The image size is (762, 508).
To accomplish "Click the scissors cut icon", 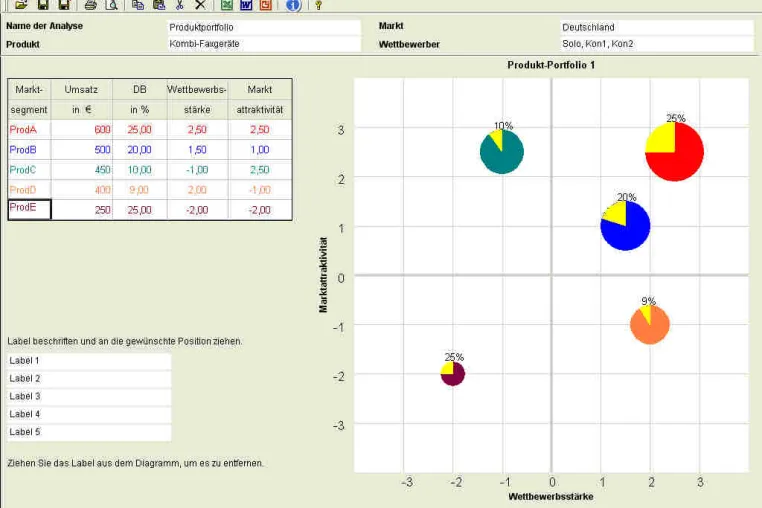I will 180,5.
